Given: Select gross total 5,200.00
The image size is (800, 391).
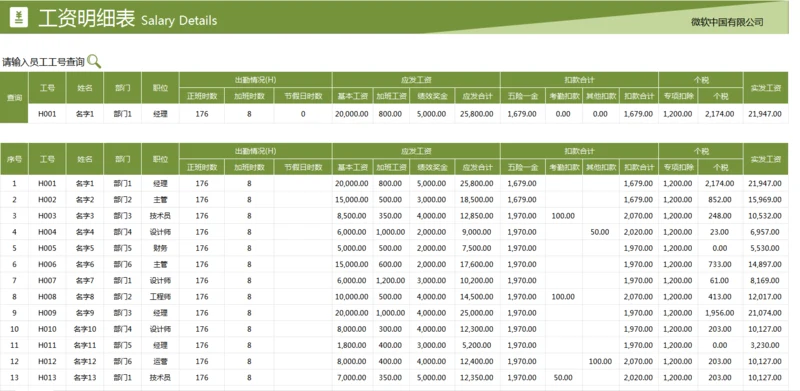Looking at the screenshot, I should [x=477, y=346].
